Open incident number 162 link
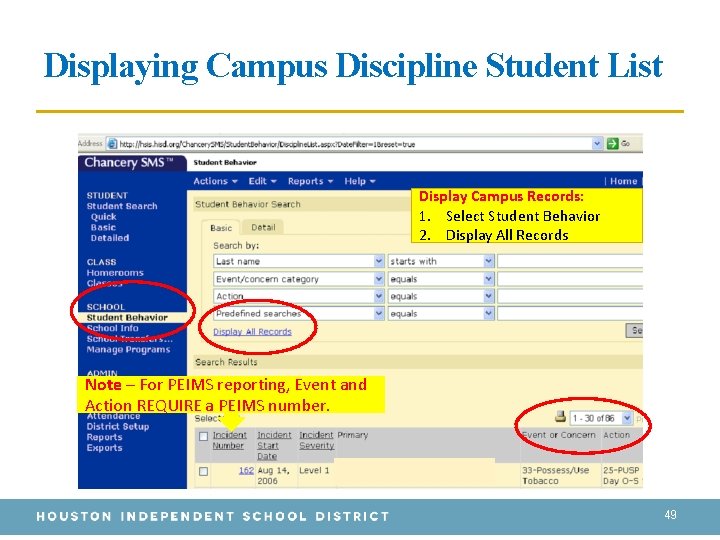Screen dimensions: 720x540 pos(246,470)
